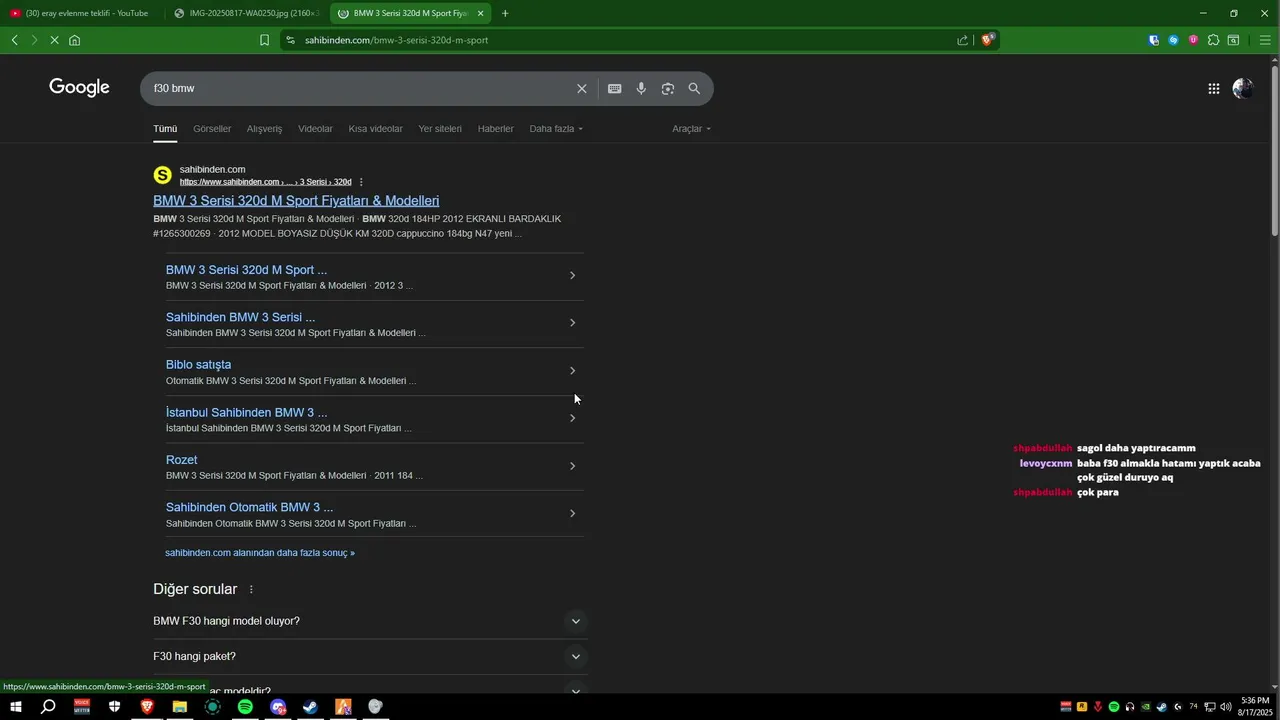Select the Görseller search tab
Image resolution: width=1280 pixels, height=720 pixels.
point(212,129)
